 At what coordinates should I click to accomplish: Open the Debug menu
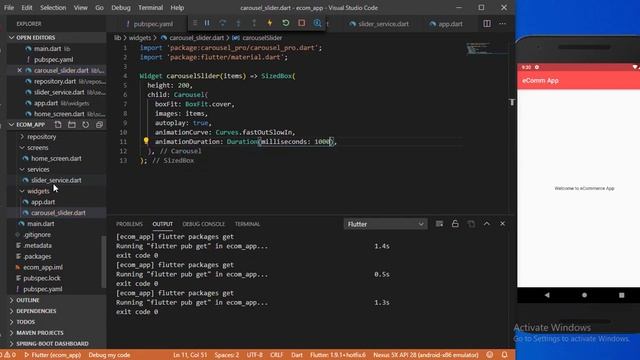tap(121, 7)
